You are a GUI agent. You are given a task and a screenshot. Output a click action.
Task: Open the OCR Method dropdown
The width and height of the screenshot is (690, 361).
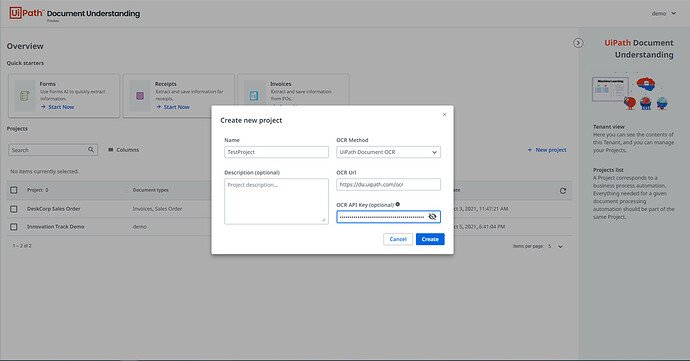tap(389, 152)
